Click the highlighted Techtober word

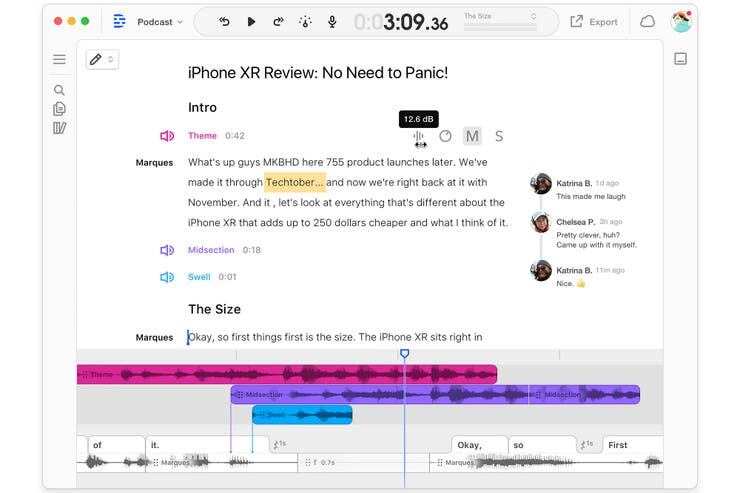click(294, 182)
